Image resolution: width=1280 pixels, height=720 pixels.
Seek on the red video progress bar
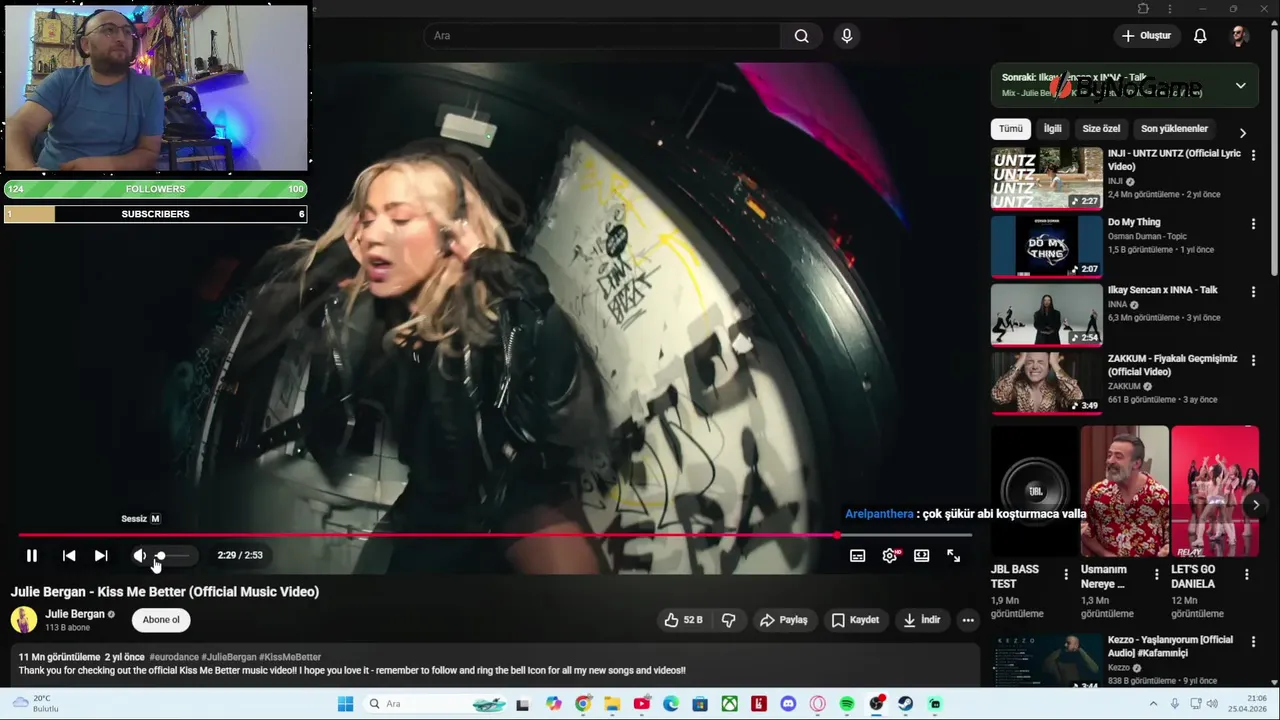point(494,535)
